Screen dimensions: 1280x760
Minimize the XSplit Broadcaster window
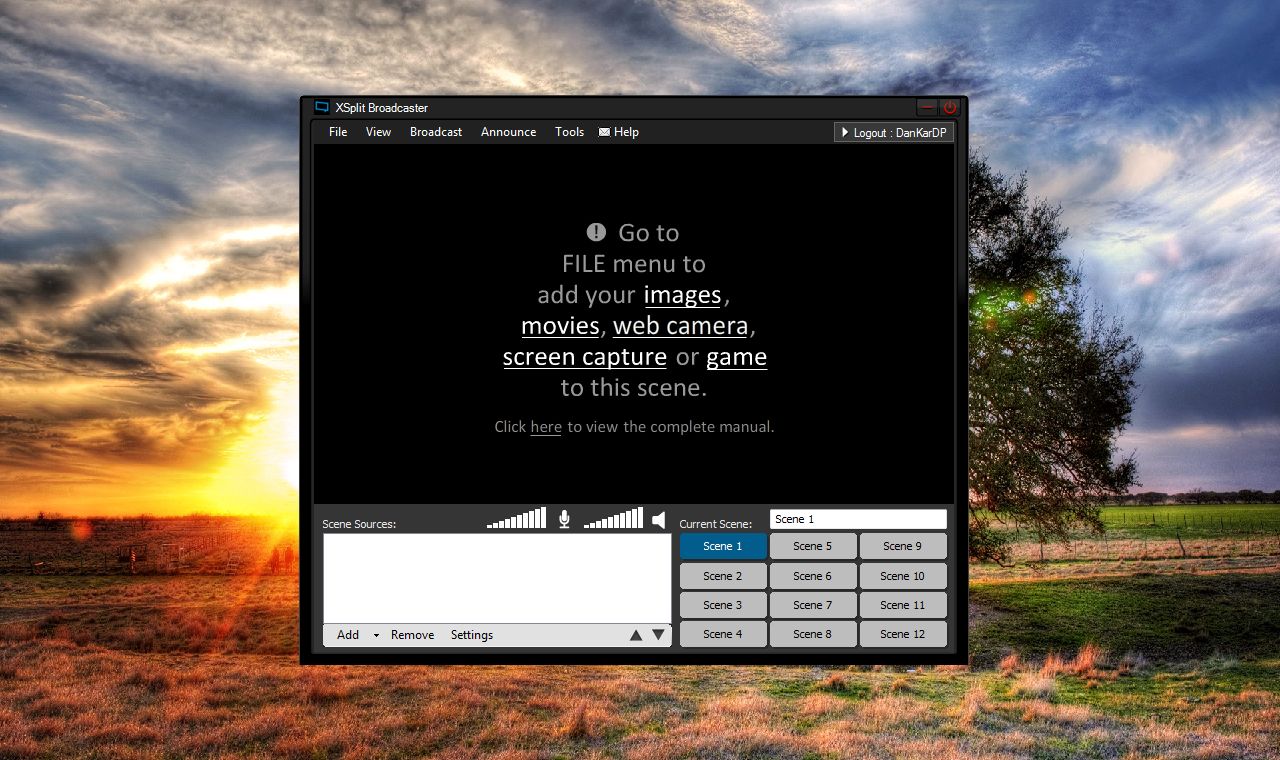pos(928,107)
